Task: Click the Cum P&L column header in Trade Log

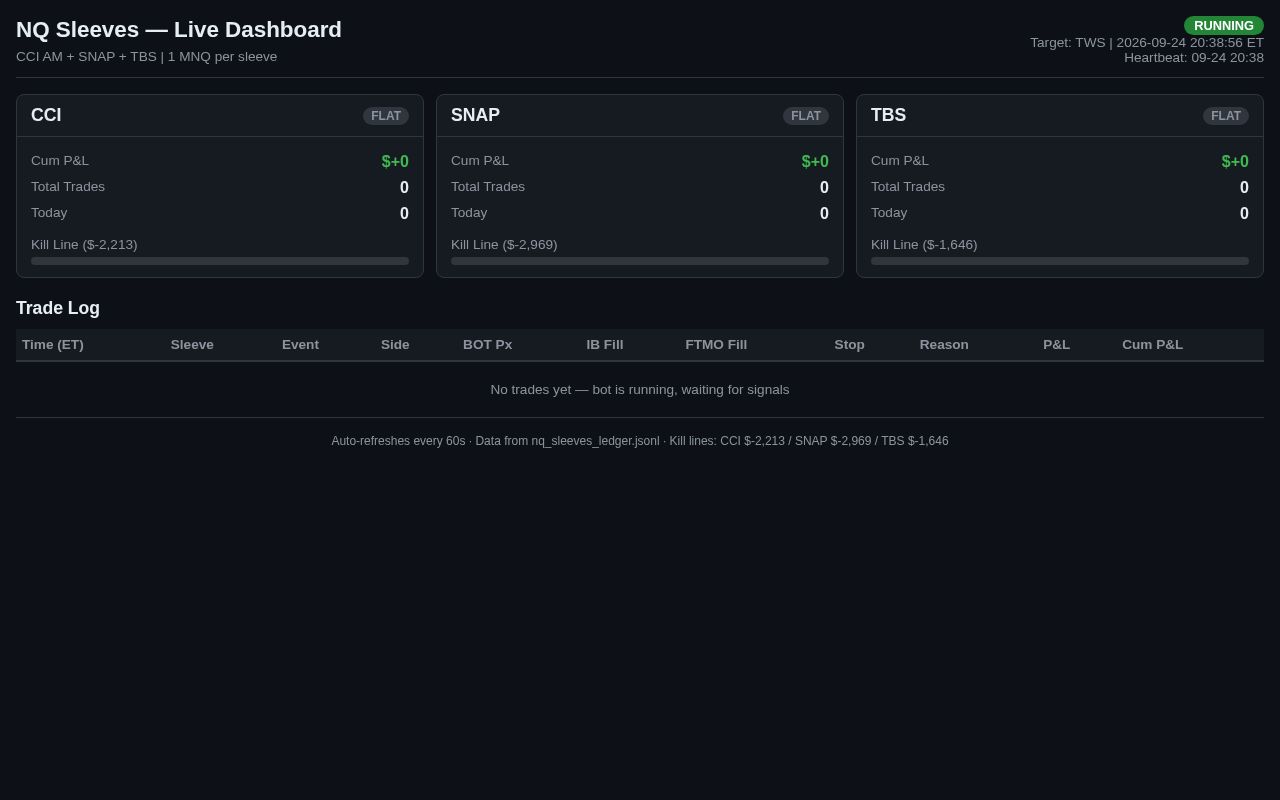Action: [x=1152, y=345]
